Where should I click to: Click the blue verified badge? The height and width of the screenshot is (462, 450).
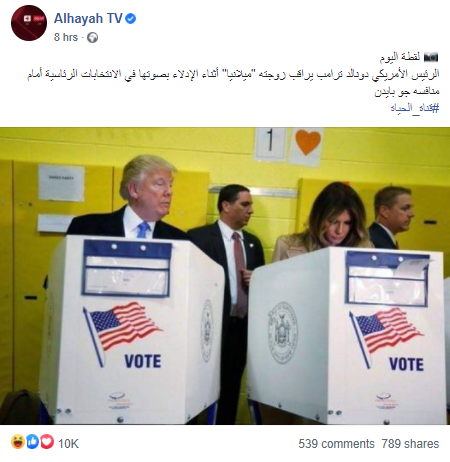point(130,19)
